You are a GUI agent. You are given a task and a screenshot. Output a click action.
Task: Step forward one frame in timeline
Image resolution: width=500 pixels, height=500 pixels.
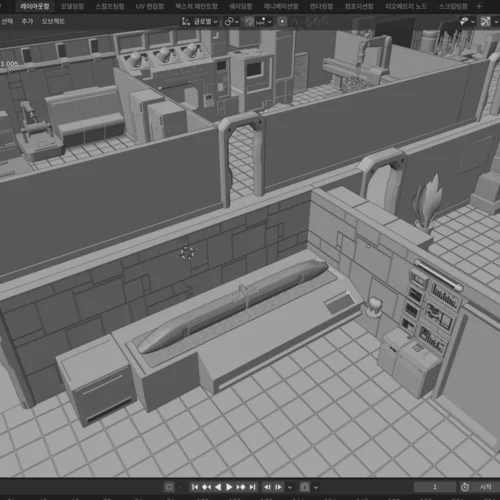278,487
